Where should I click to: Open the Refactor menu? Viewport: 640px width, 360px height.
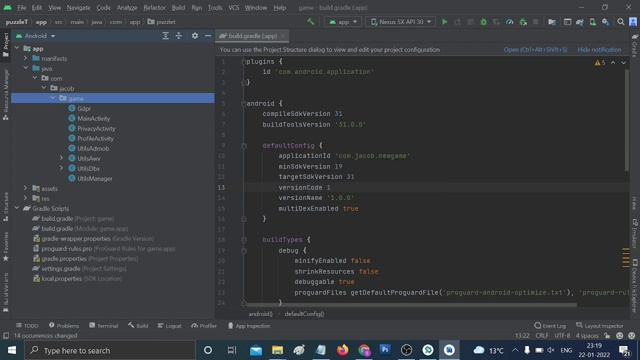(154, 7)
